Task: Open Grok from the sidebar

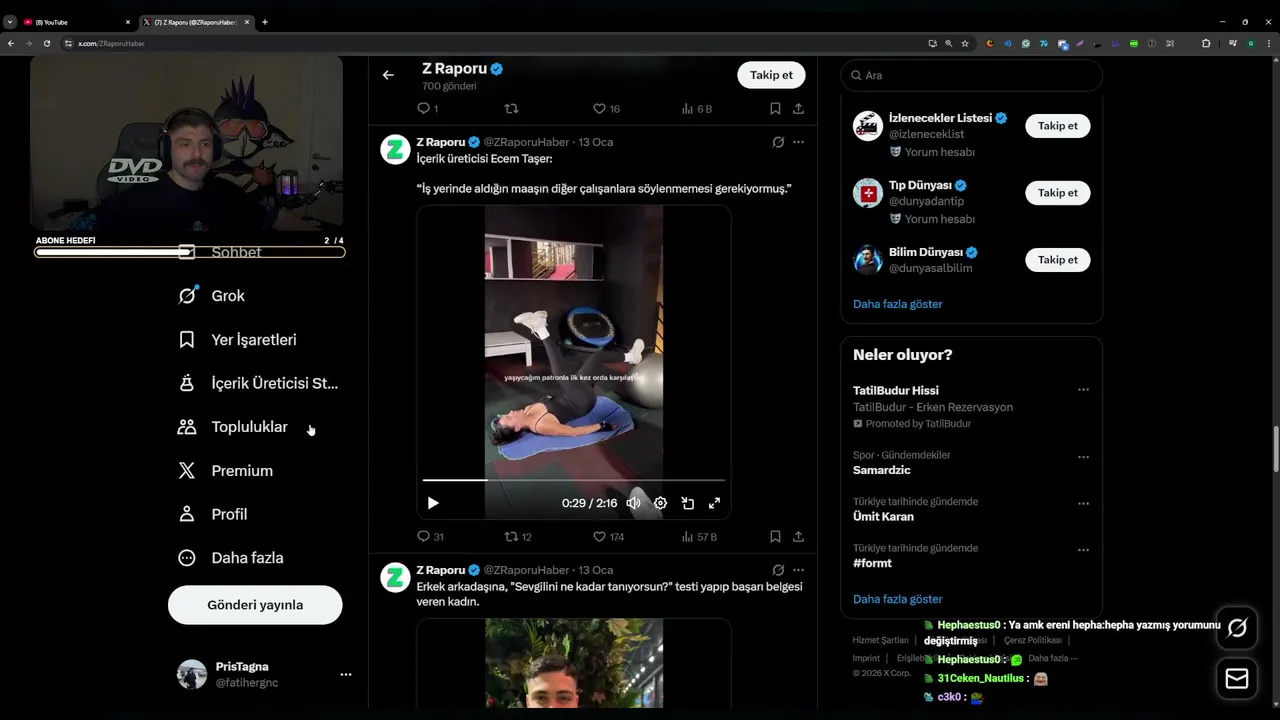Action: pyautogui.click(x=212, y=296)
